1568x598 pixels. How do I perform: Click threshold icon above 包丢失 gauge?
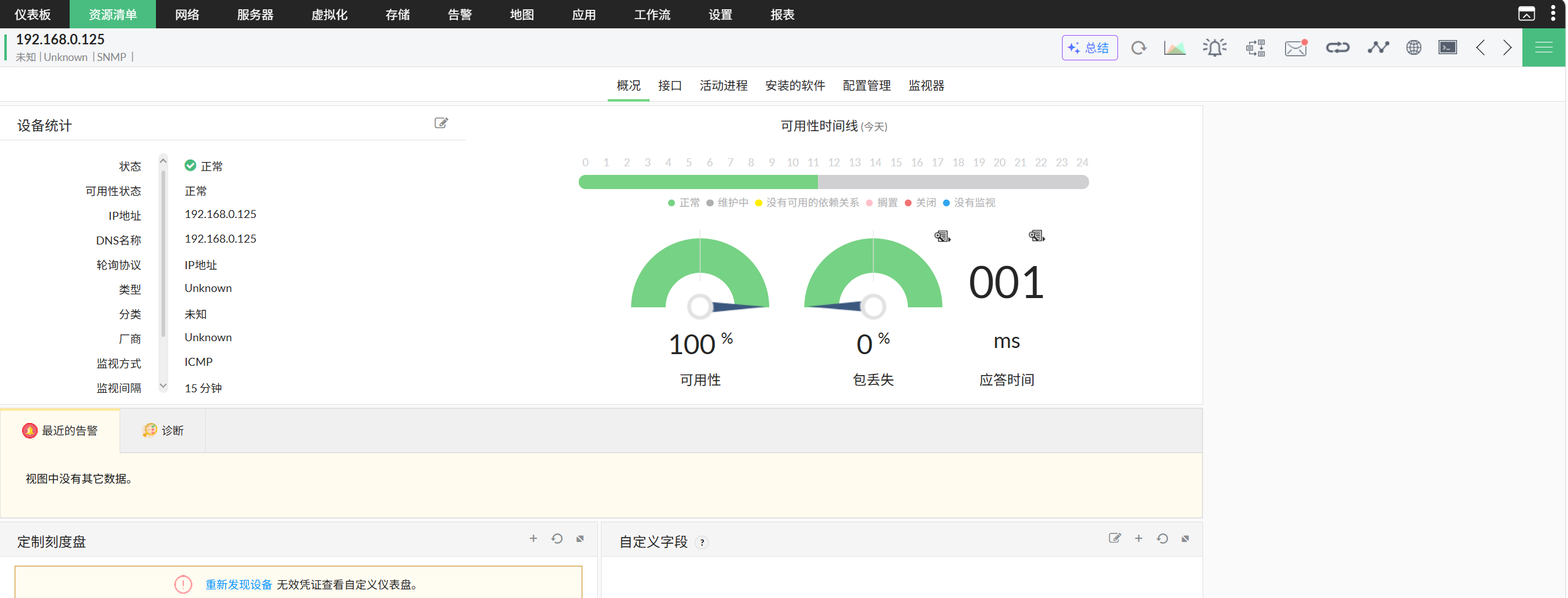point(942,236)
